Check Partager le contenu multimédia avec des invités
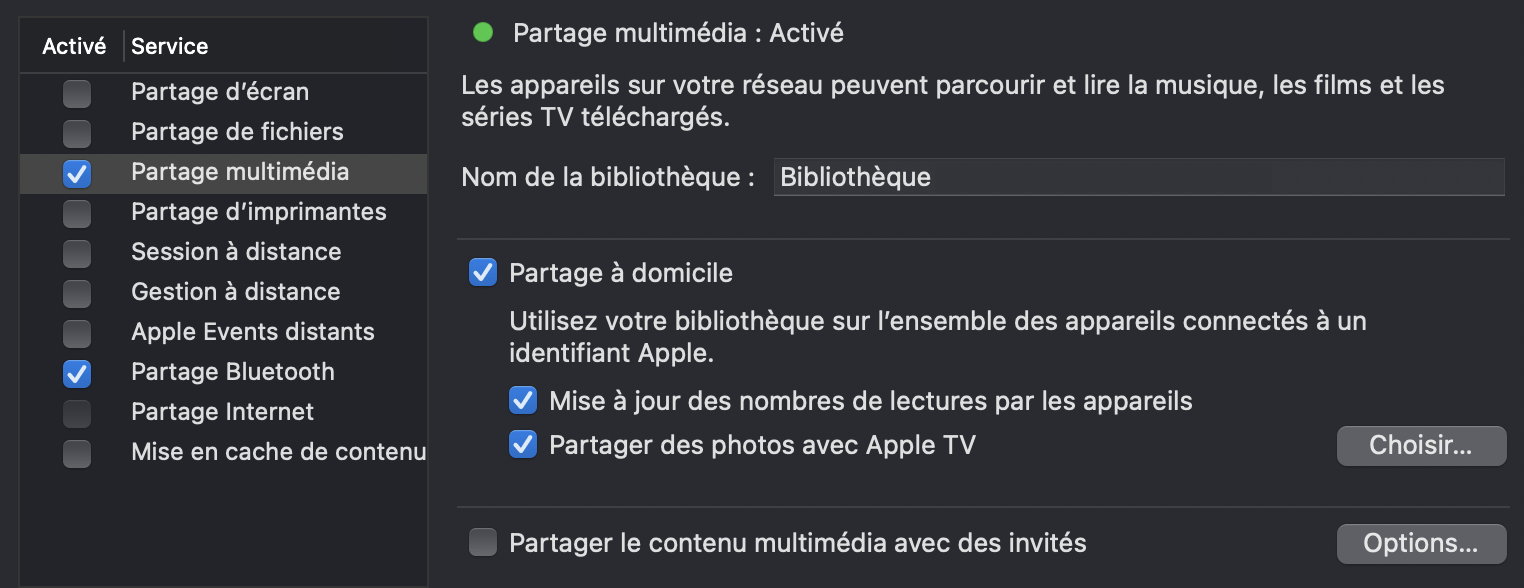The image size is (1524, 588). [483, 544]
